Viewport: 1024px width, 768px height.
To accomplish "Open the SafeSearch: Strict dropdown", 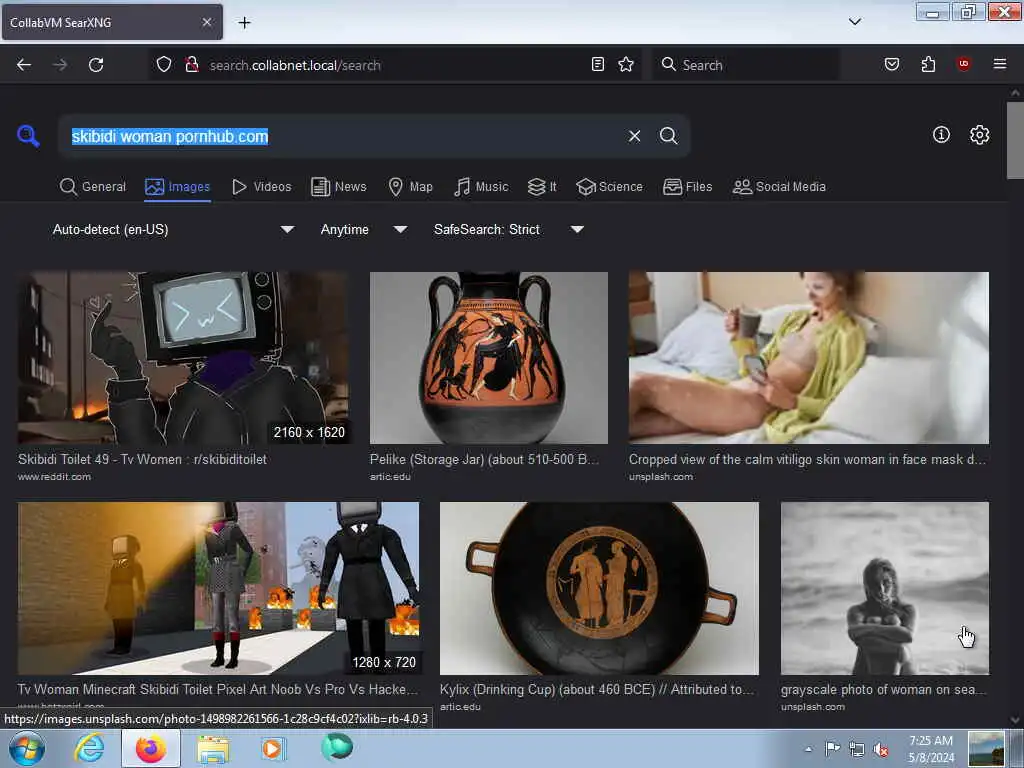I will coord(509,229).
